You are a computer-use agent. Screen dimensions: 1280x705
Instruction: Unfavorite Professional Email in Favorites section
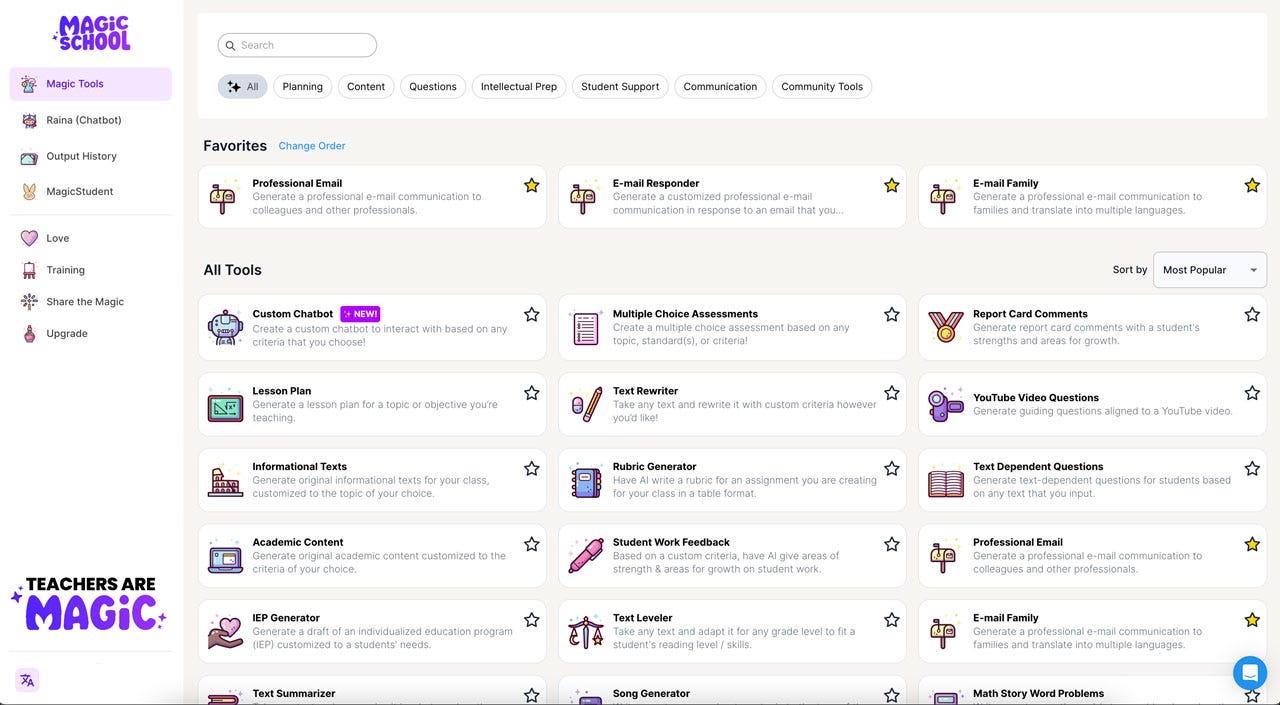coord(532,185)
